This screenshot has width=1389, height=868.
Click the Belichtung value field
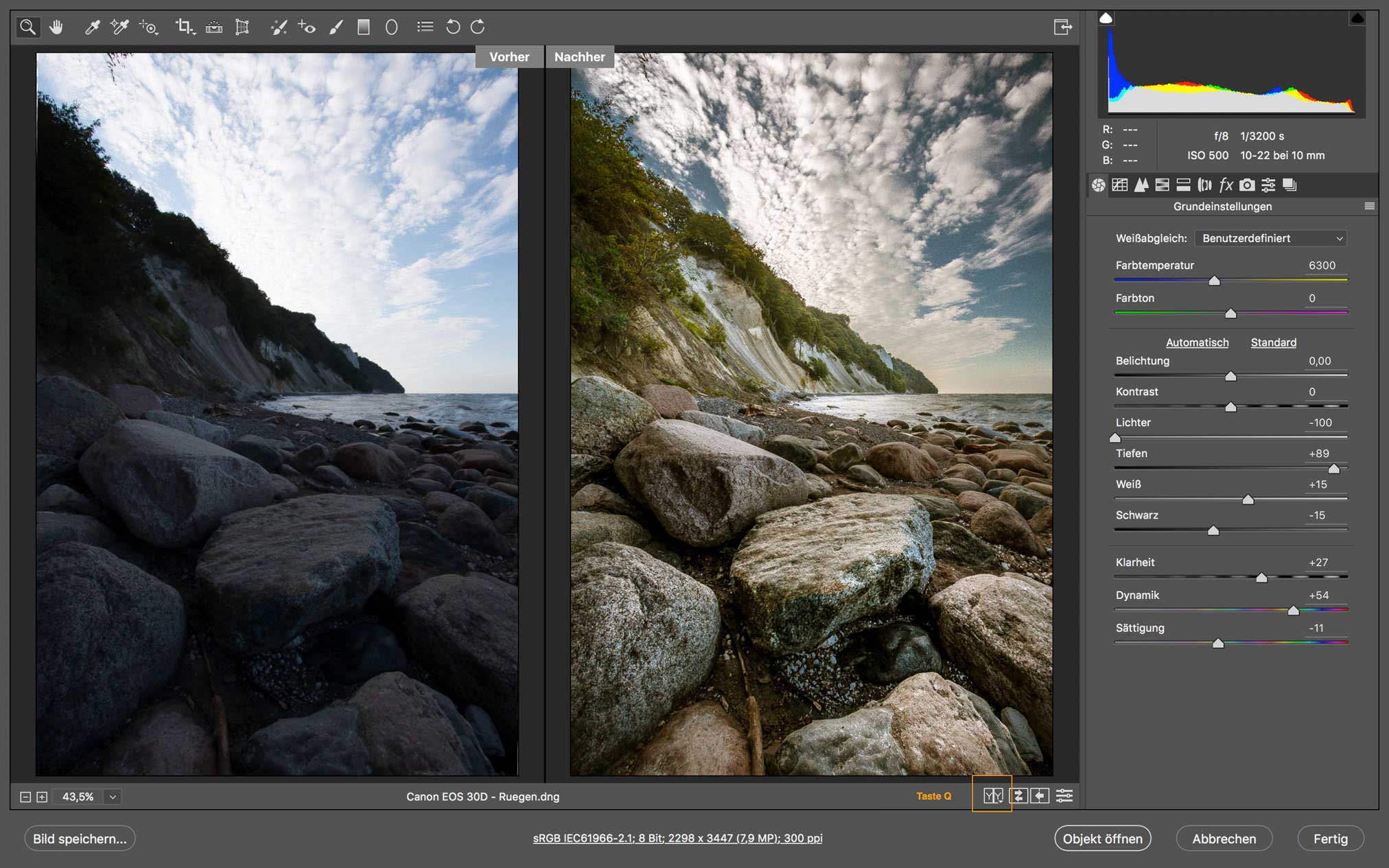[x=1319, y=361]
